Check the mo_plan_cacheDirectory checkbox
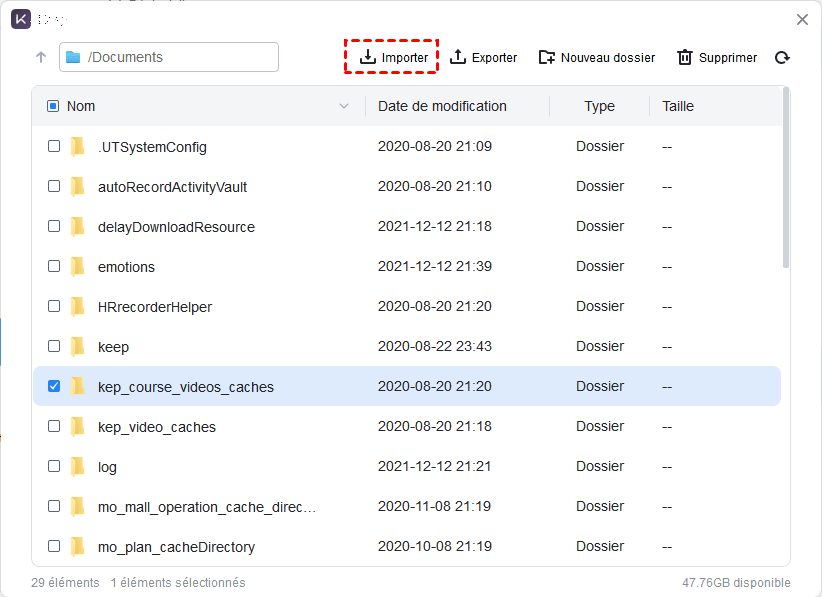This screenshot has width=822, height=597. [x=54, y=546]
